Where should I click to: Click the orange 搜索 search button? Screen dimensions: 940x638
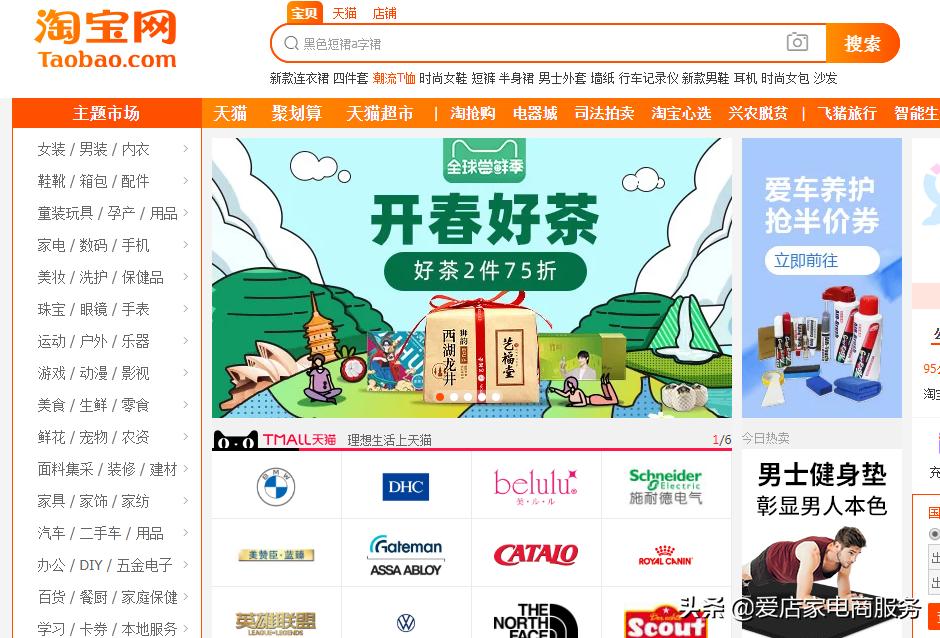(862, 43)
